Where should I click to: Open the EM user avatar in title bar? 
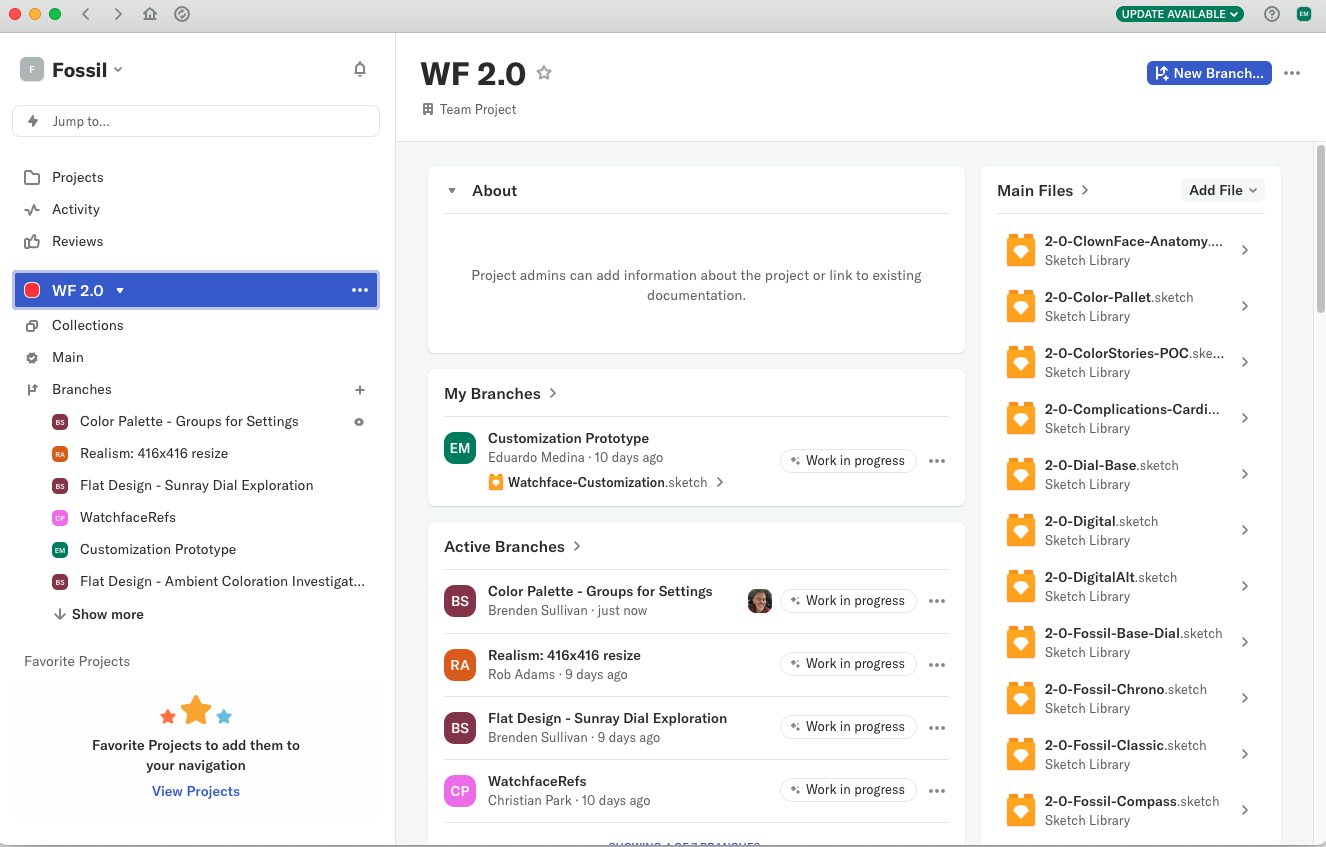tap(1303, 14)
